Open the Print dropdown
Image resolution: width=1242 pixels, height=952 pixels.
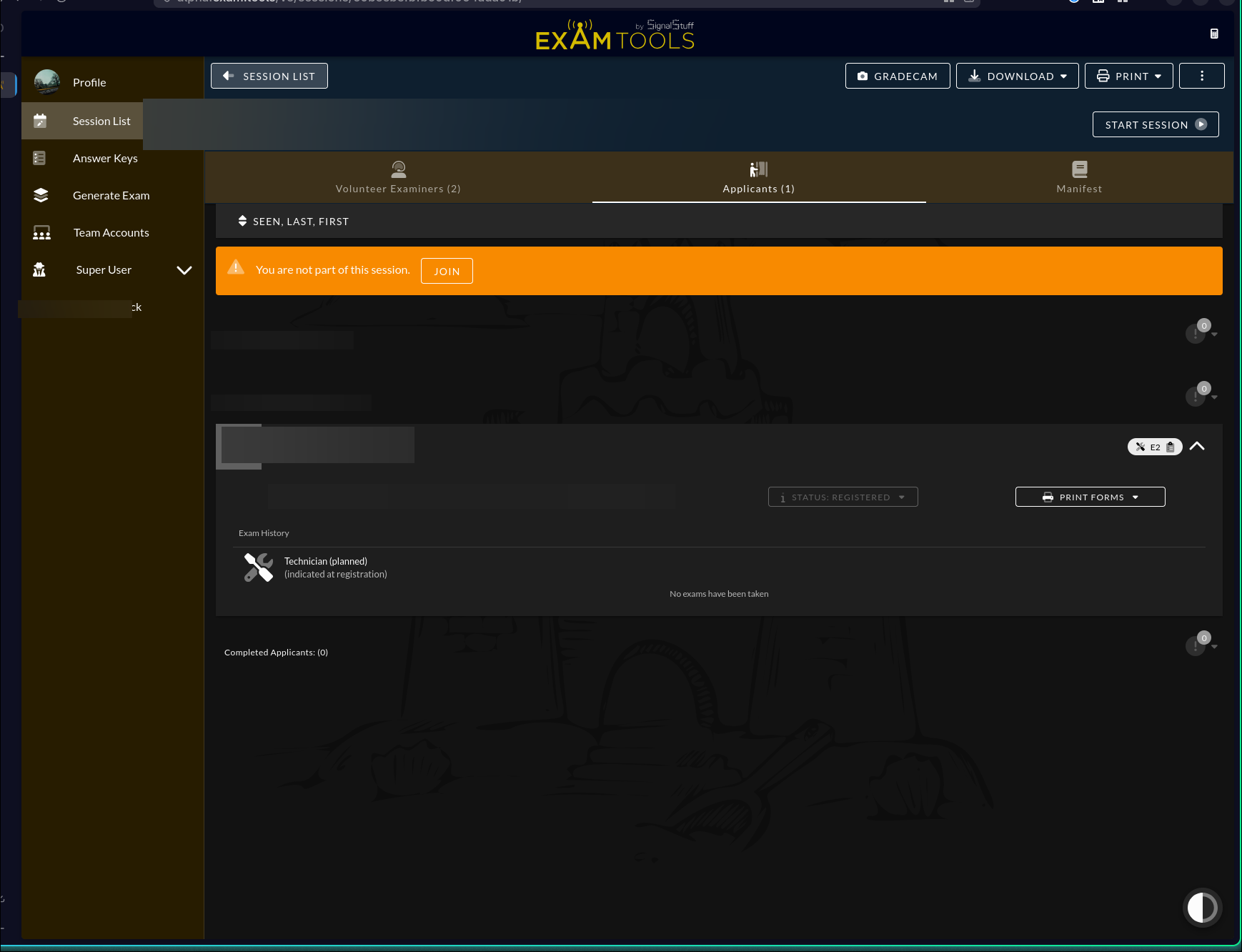tap(1129, 76)
